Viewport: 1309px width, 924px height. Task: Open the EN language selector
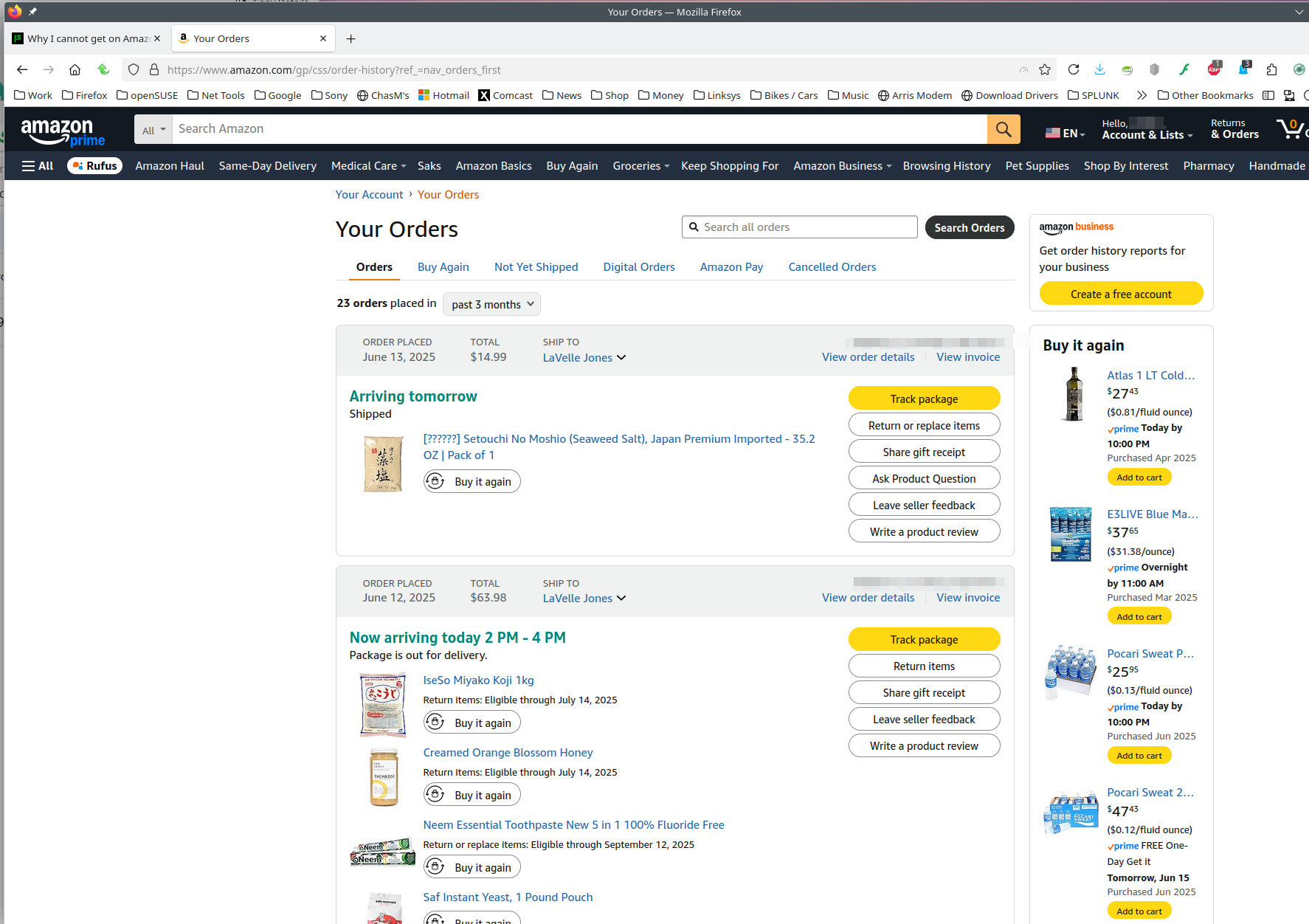(x=1065, y=133)
